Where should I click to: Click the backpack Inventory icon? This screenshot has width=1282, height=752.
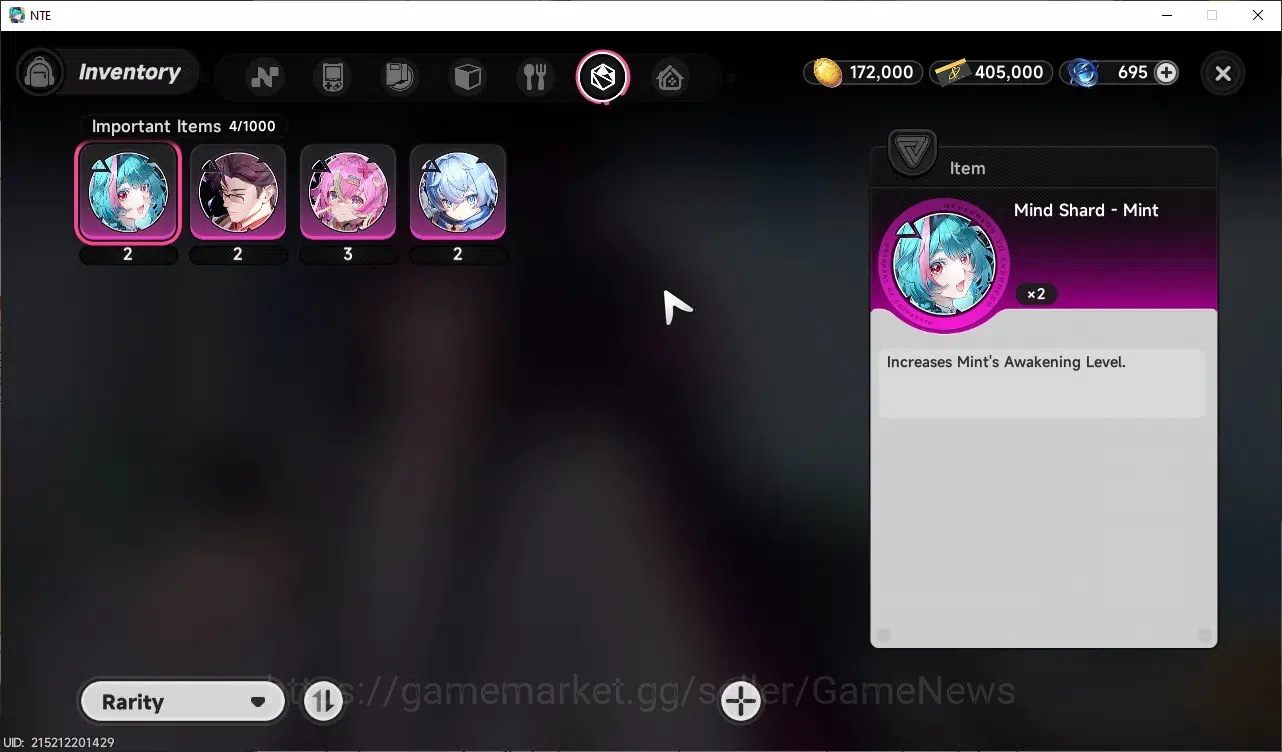pyautogui.click(x=40, y=73)
